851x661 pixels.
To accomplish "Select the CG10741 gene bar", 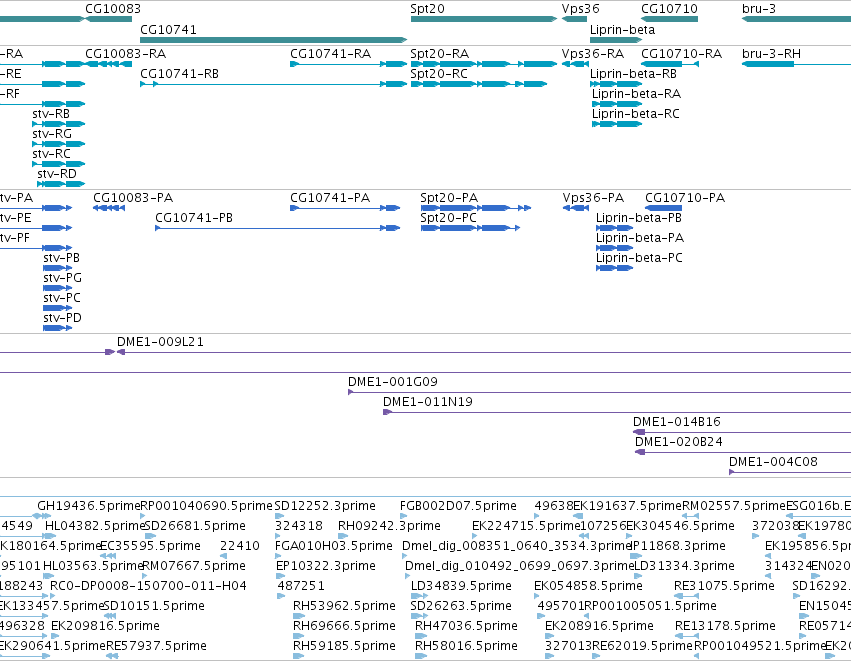I will tap(274, 40).
